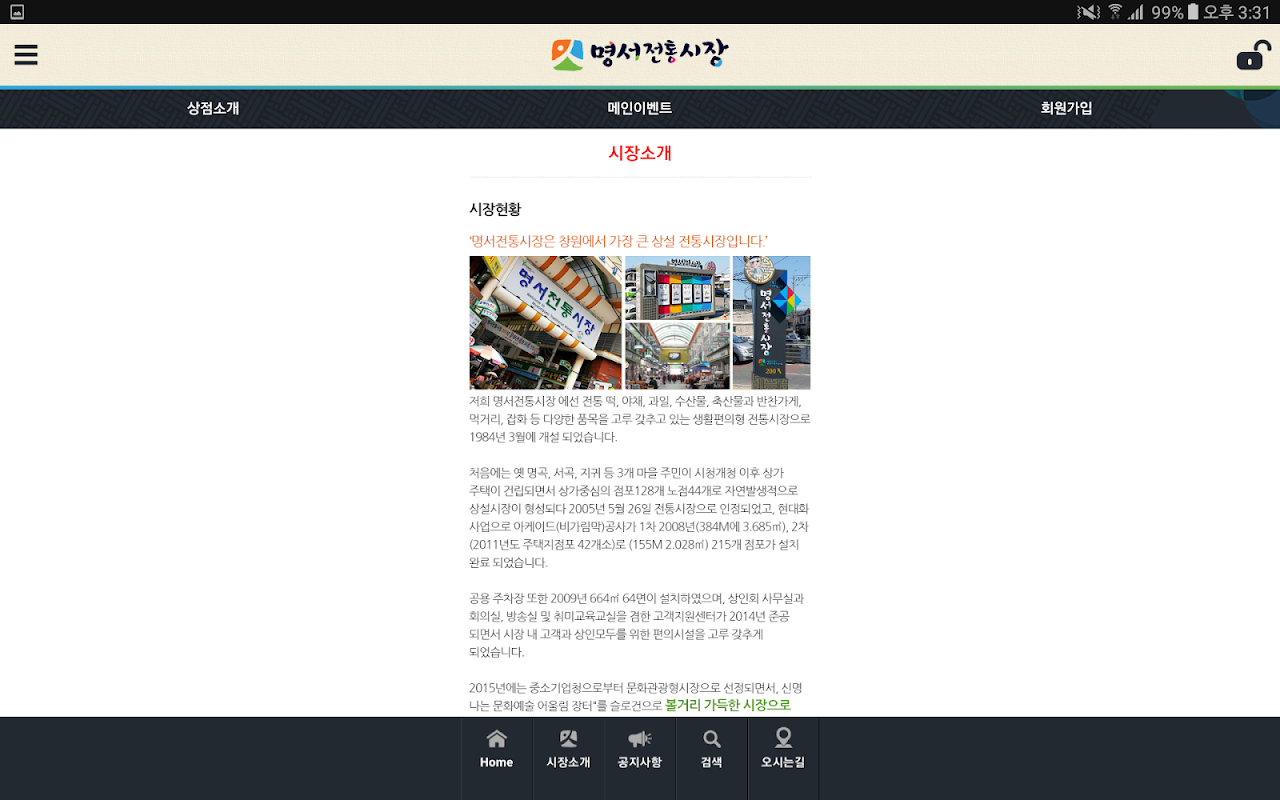
Task: Tap the clock showing 오후 3:31
Action: (x=1236, y=12)
